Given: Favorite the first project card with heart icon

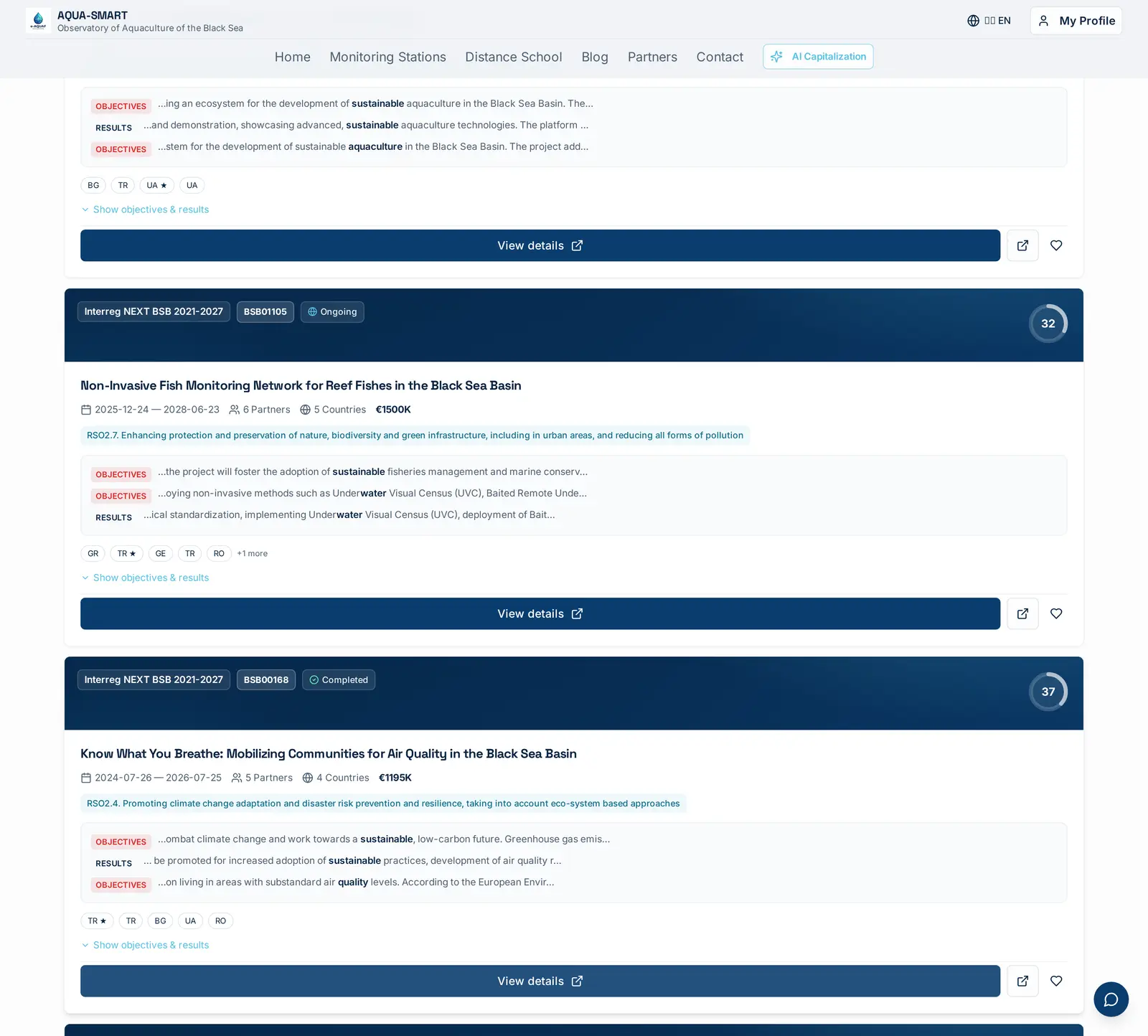Looking at the screenshot, I should tap(1056, 245).
